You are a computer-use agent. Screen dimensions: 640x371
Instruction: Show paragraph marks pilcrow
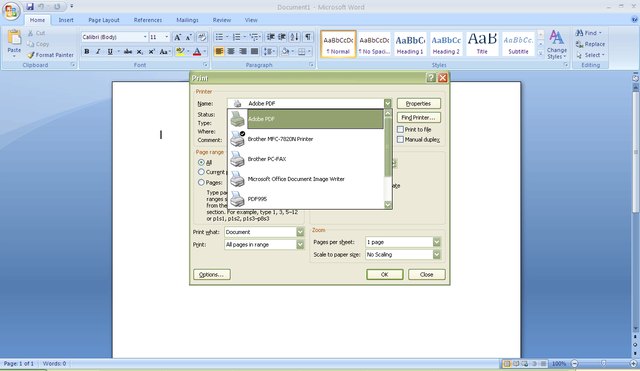click(308, 37)
